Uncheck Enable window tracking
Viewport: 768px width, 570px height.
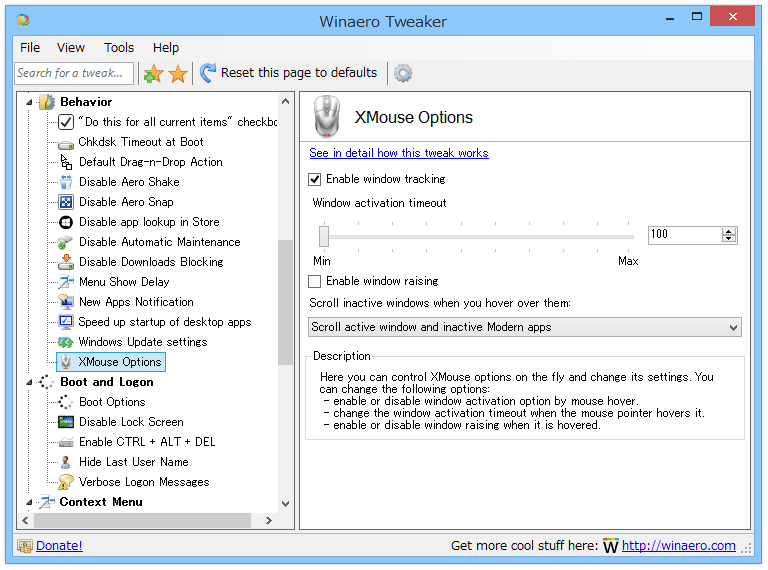(x=314, y=180)
